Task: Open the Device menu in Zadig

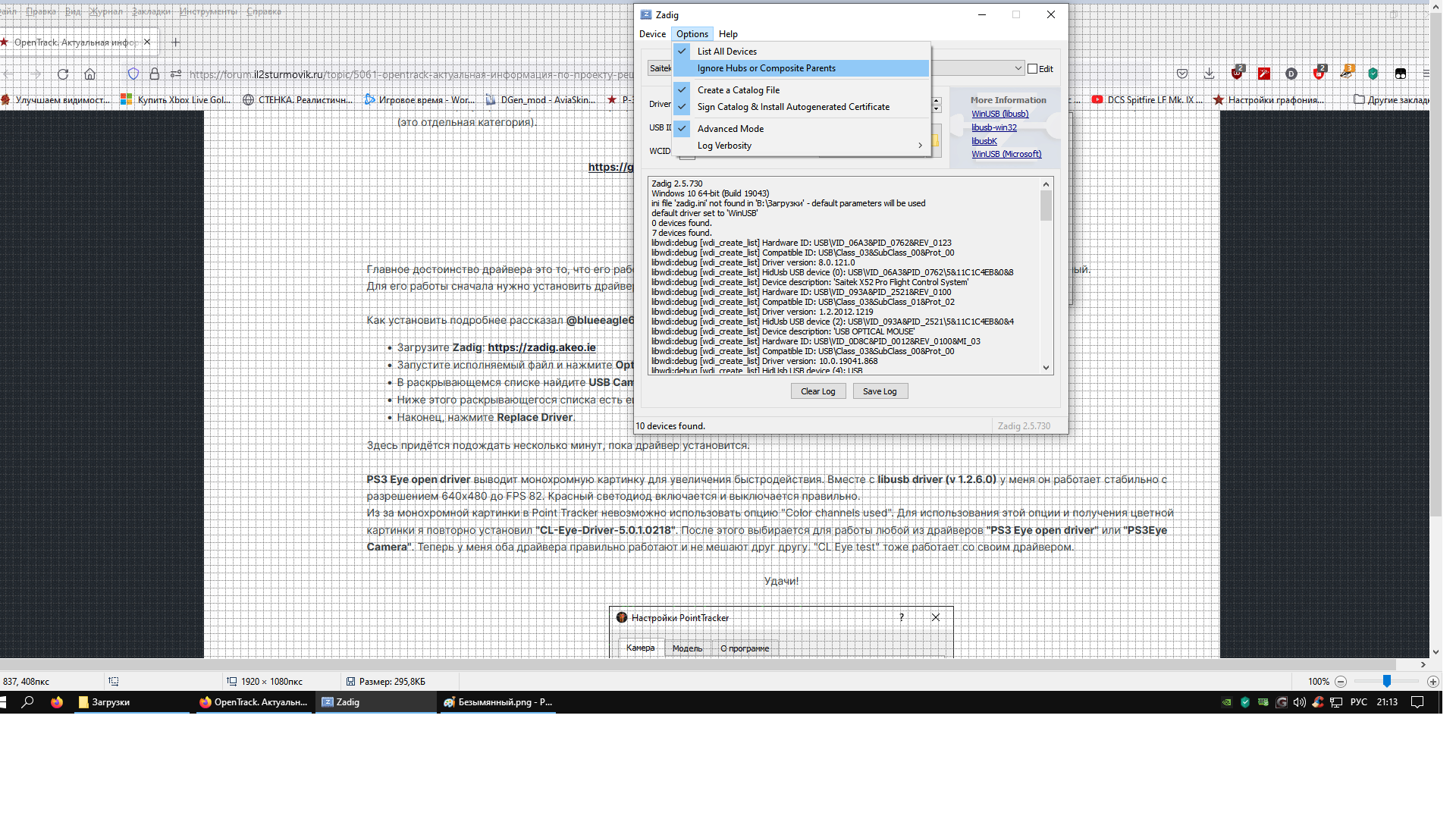Action: click(652, 34)
